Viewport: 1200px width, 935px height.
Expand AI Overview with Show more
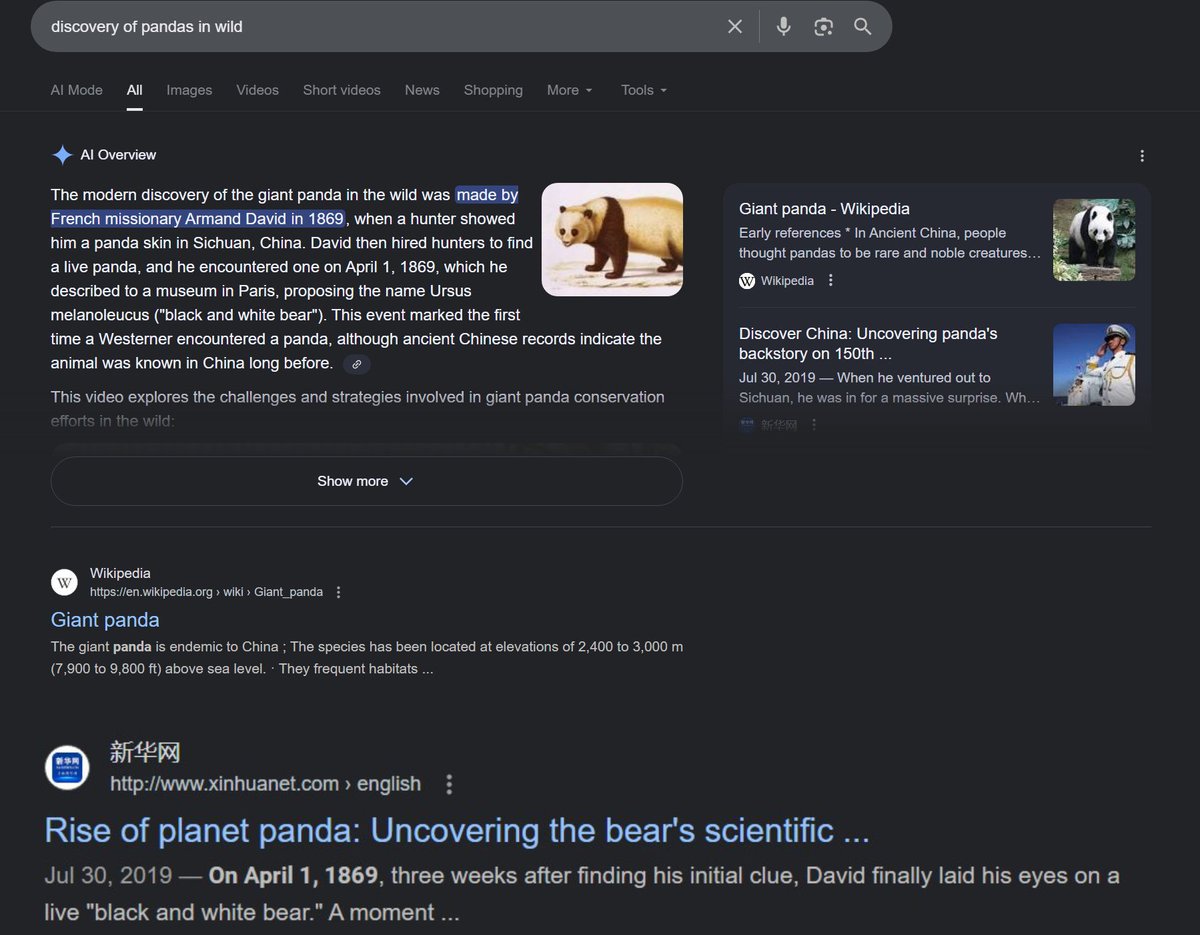pyautogui.click(x=366, y=481)
